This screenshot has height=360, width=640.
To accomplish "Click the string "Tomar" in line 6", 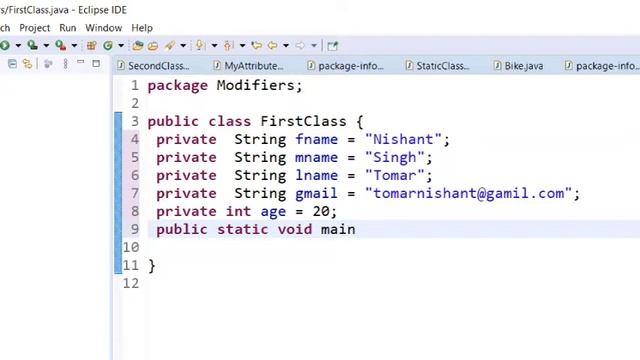I will click(395, 176).
